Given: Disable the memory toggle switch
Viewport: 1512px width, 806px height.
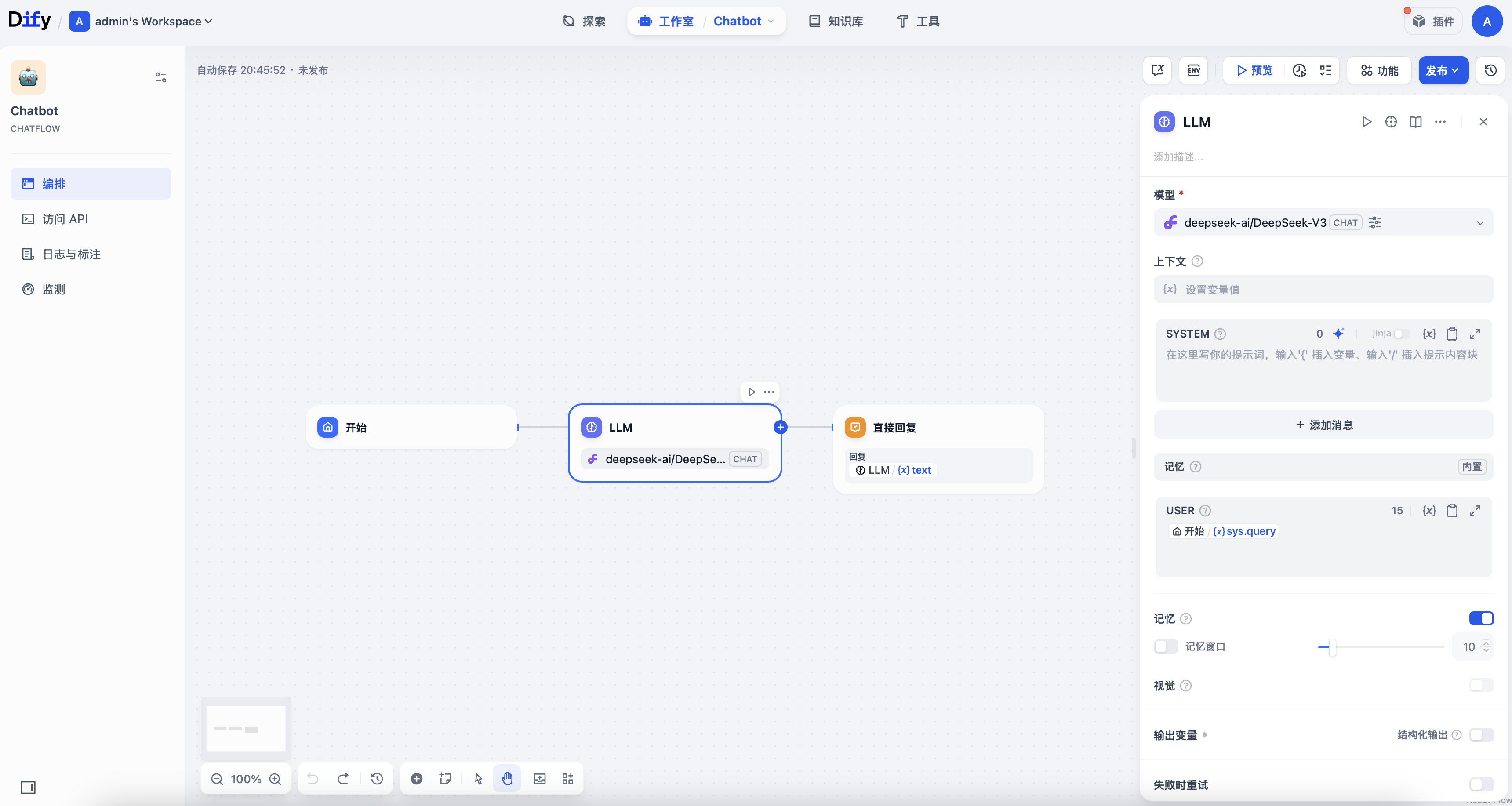Looking at the screenshot, I should pos(1481,618).
